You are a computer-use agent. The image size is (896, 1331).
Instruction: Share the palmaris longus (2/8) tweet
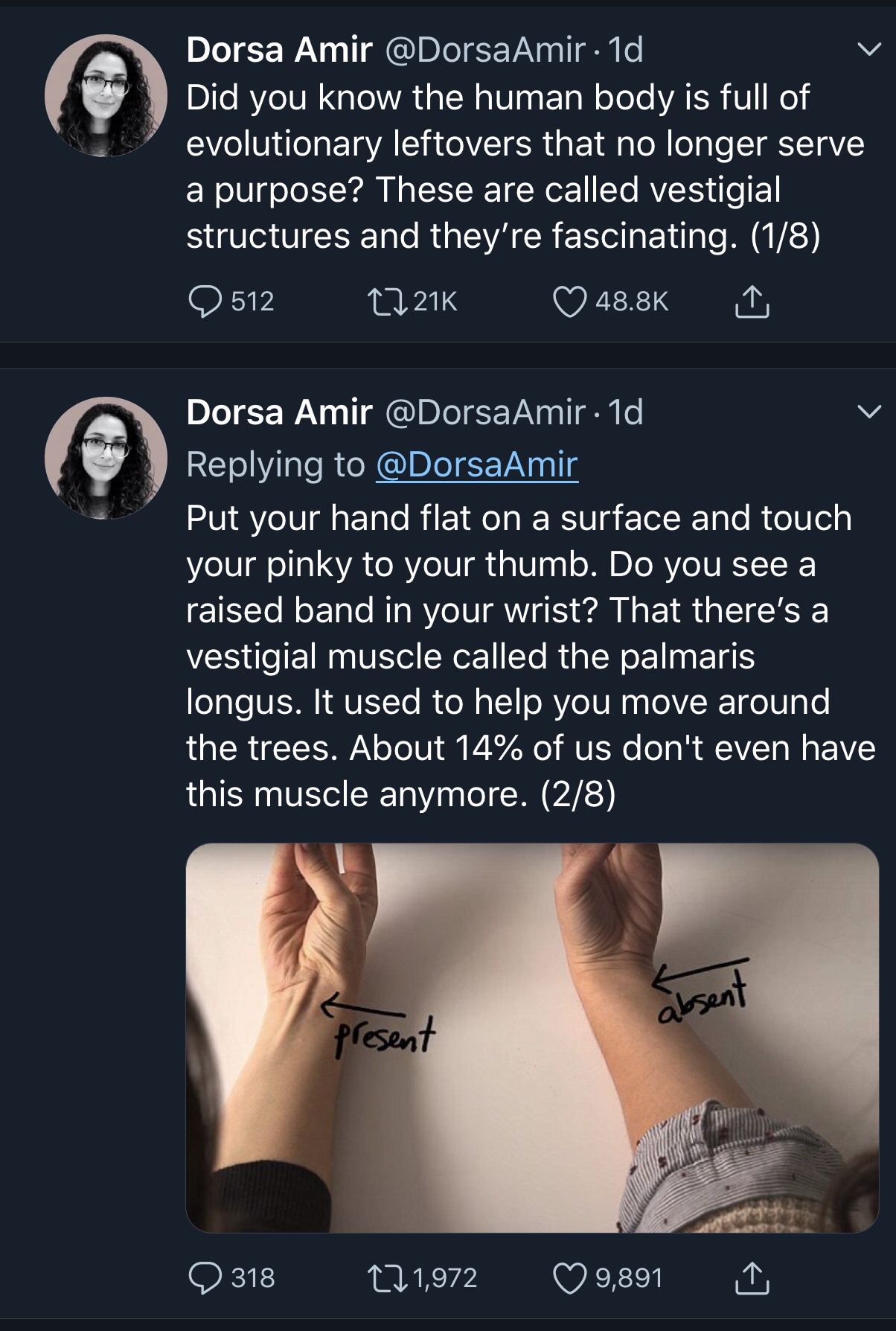click(x=752, y=1278)
